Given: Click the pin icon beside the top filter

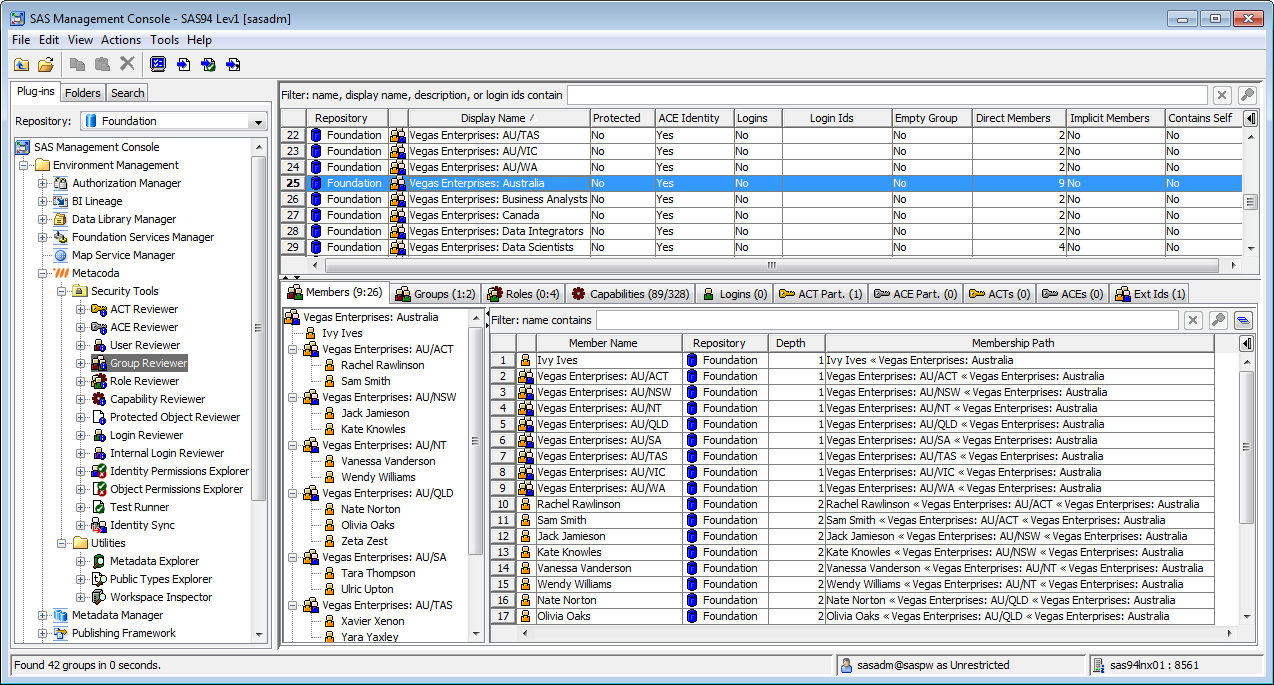Looking at the screenshot, I should point(1246,95).
